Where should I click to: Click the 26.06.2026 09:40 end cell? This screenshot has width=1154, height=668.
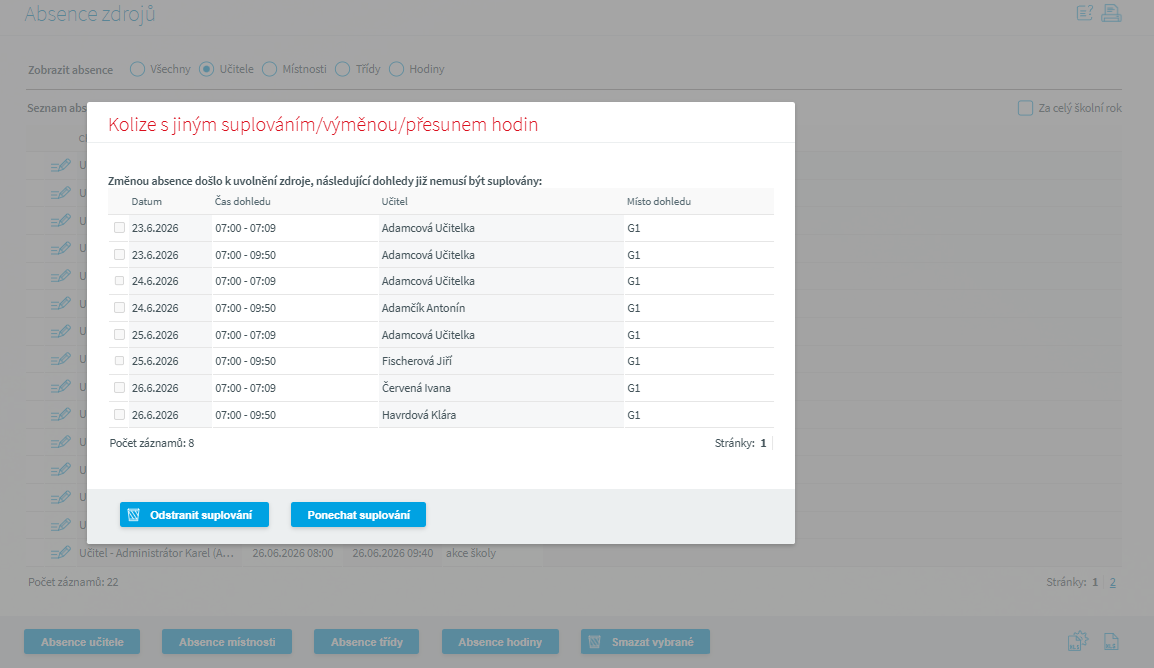pyautogui.click(x=392, y=553)
